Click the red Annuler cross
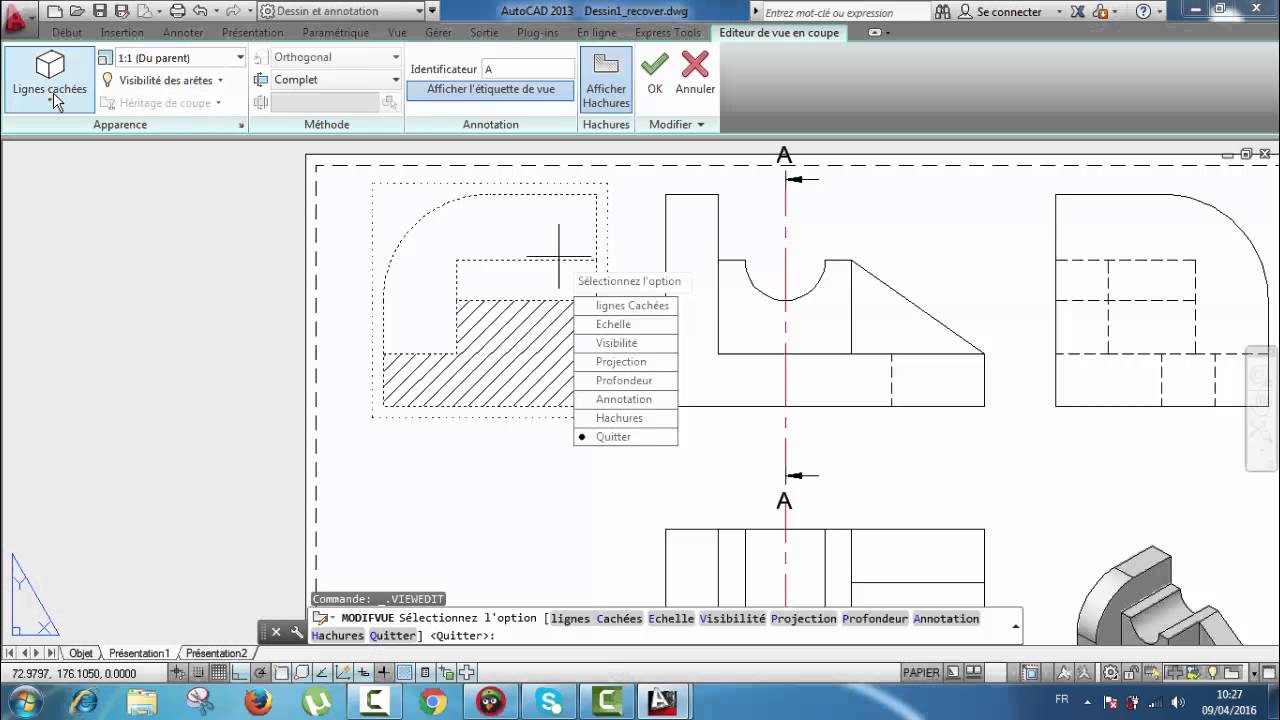1280x720 pixels. pyautogui.click(x=695, y=66)
